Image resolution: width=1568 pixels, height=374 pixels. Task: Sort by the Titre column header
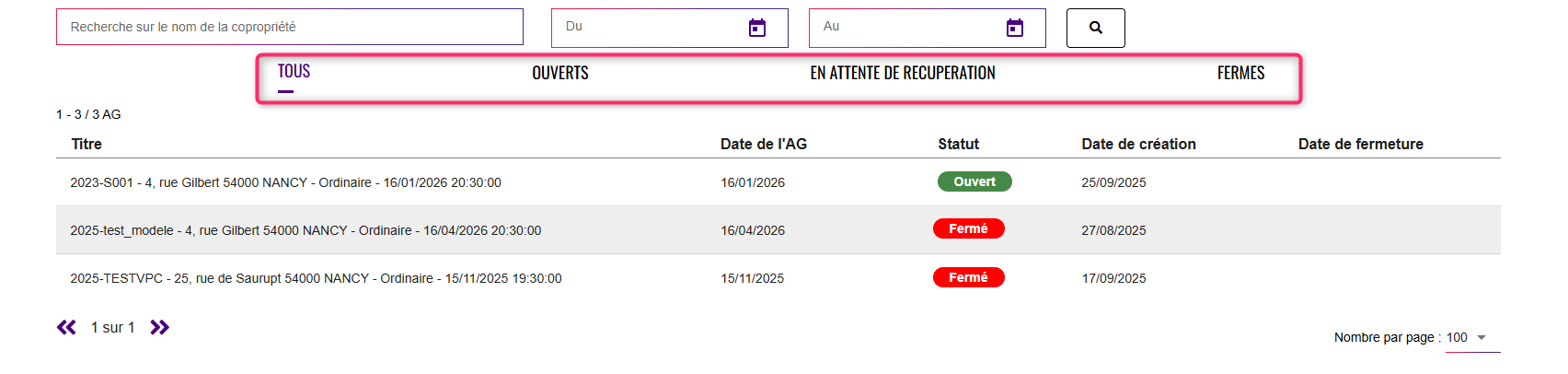(x=86, y=144)
